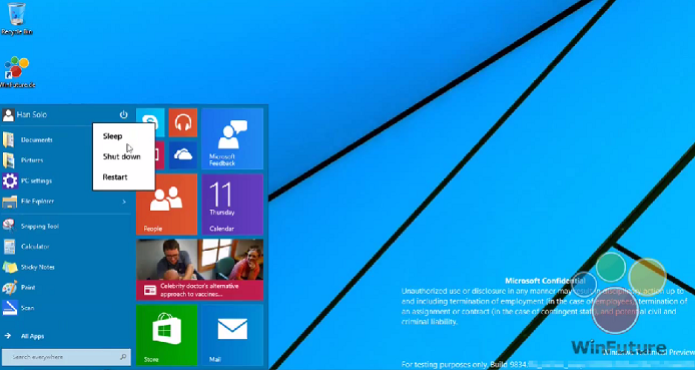Expand File Explorer jump list arrow
This screenshot has height=370, width=695.
coord(124,202)
